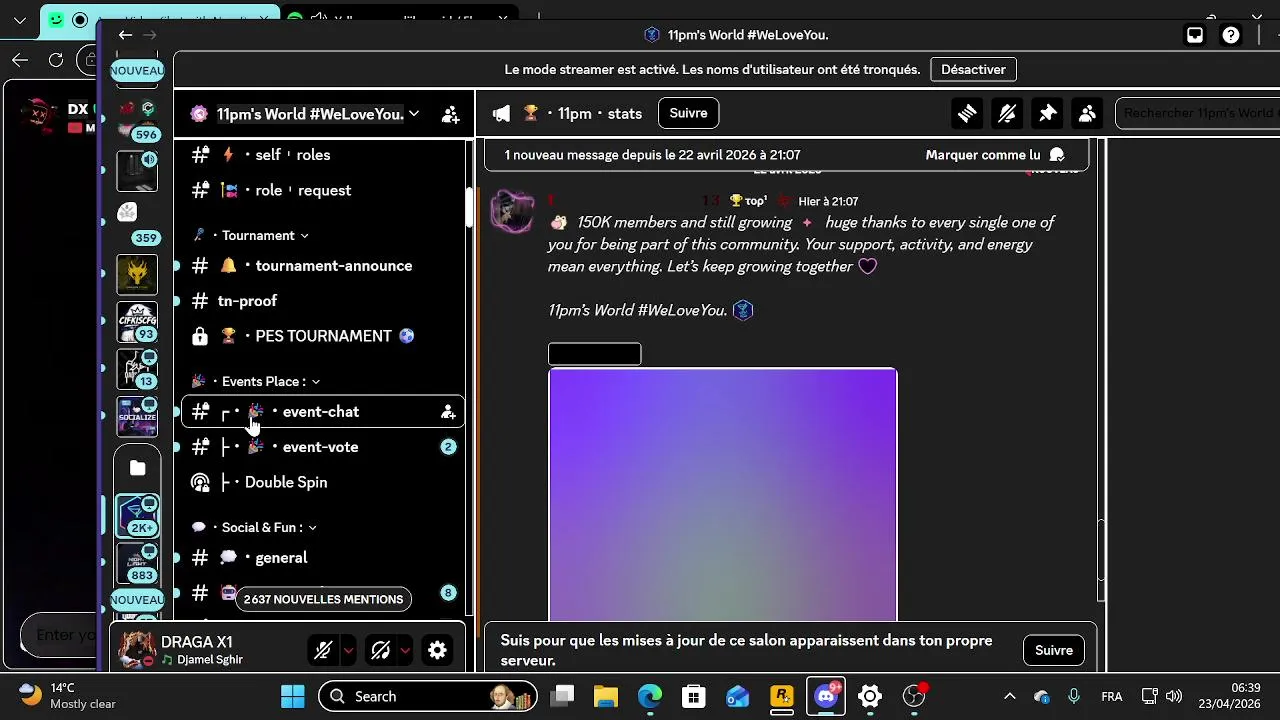Open the general channel
Image resolution: width=1280 pixels, height=720 pixels.
(322, 558)
